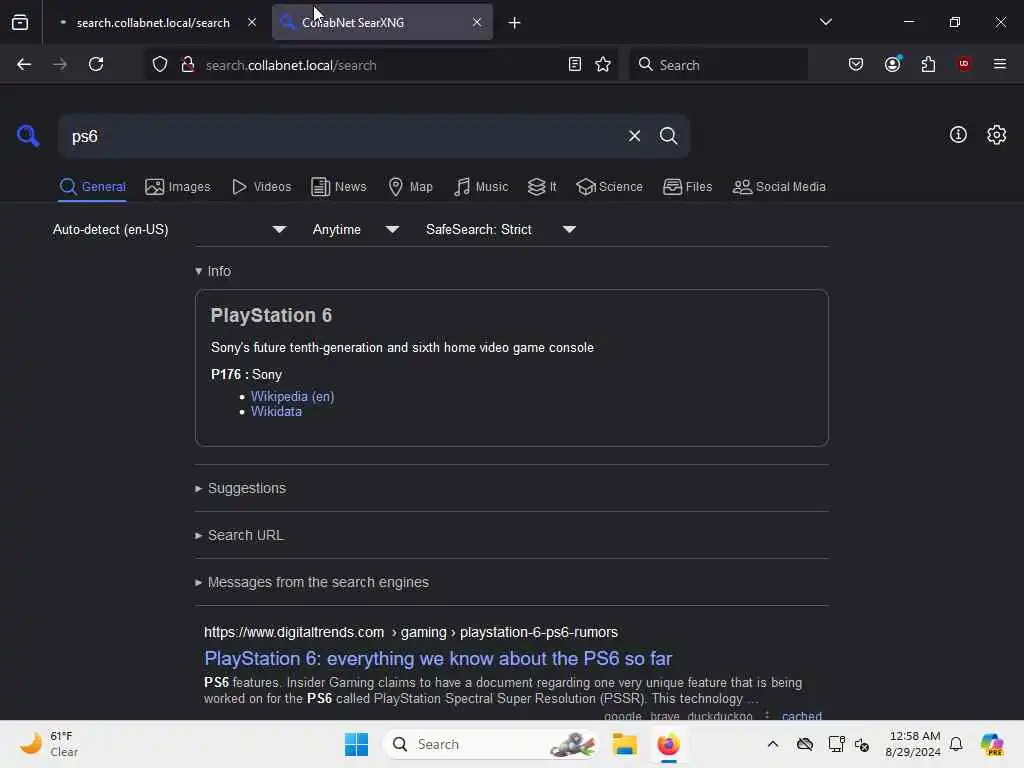Switch to Map category
Screen dimensions: 1024x768
point(410,187)
